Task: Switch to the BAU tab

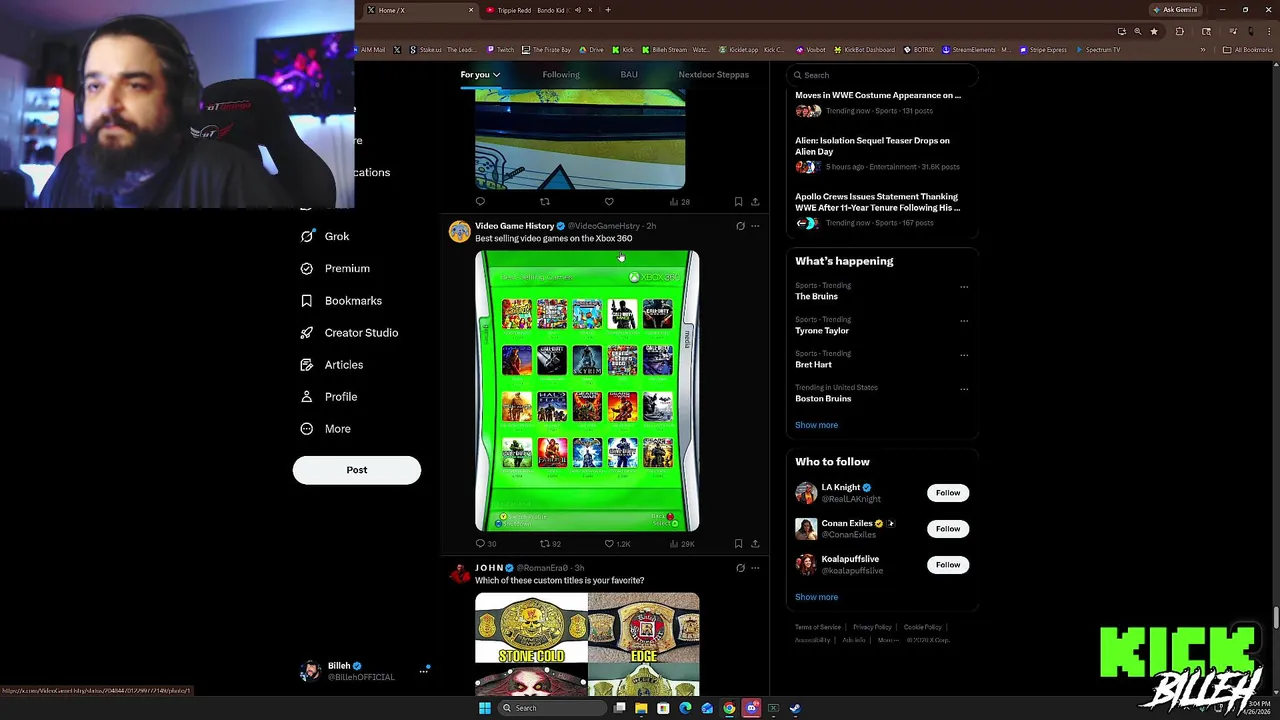Action: point(629,74)
